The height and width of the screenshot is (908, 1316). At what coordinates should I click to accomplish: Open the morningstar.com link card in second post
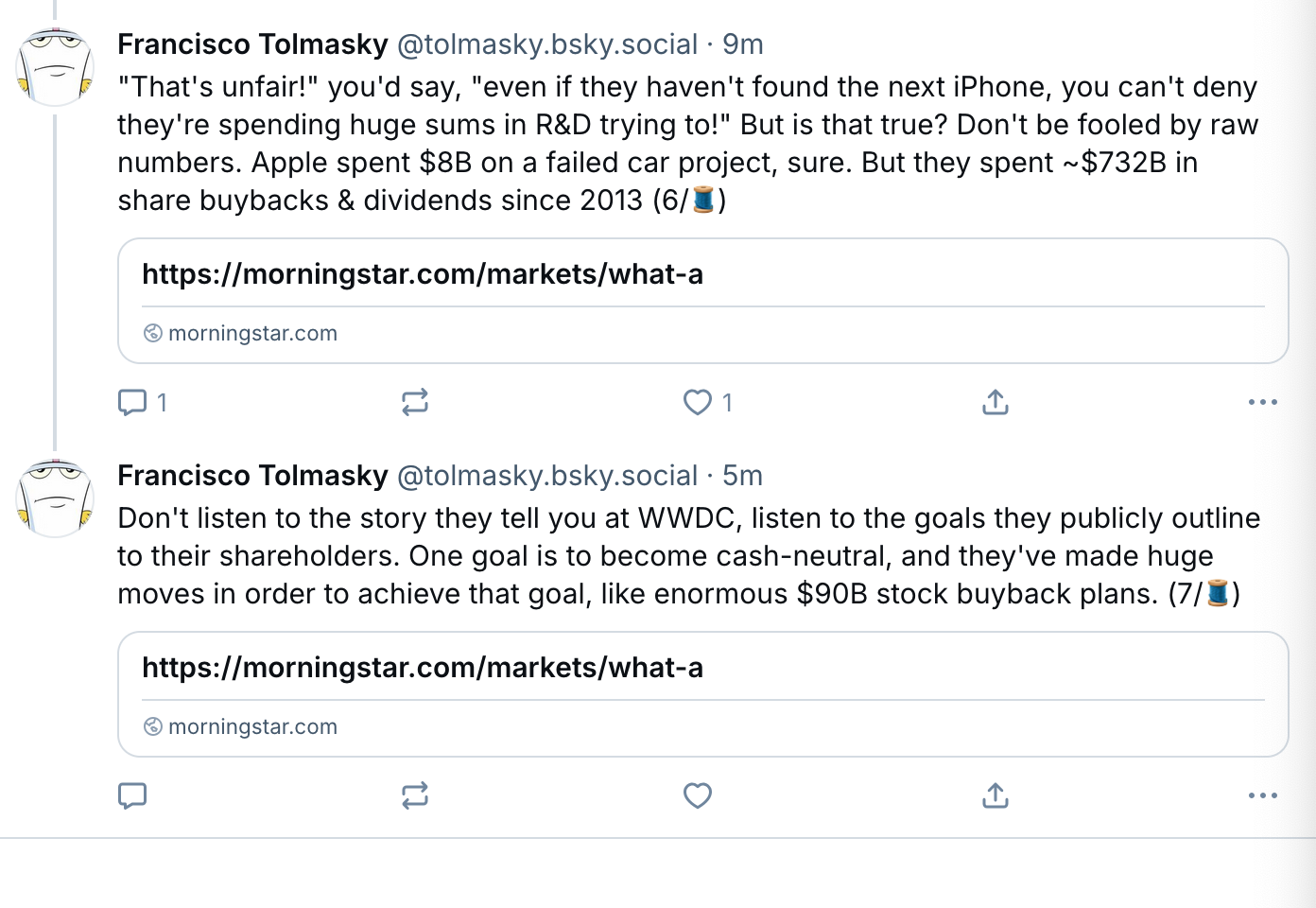[x=704, y=694]
